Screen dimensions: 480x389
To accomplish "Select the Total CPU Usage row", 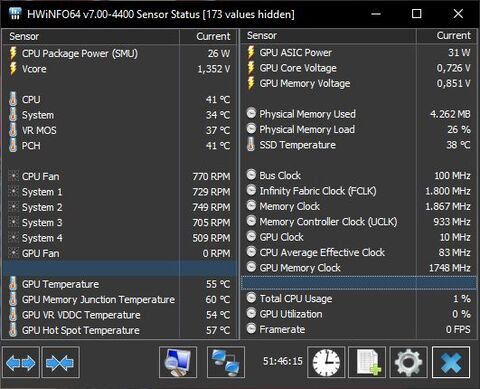I will 359,298.
